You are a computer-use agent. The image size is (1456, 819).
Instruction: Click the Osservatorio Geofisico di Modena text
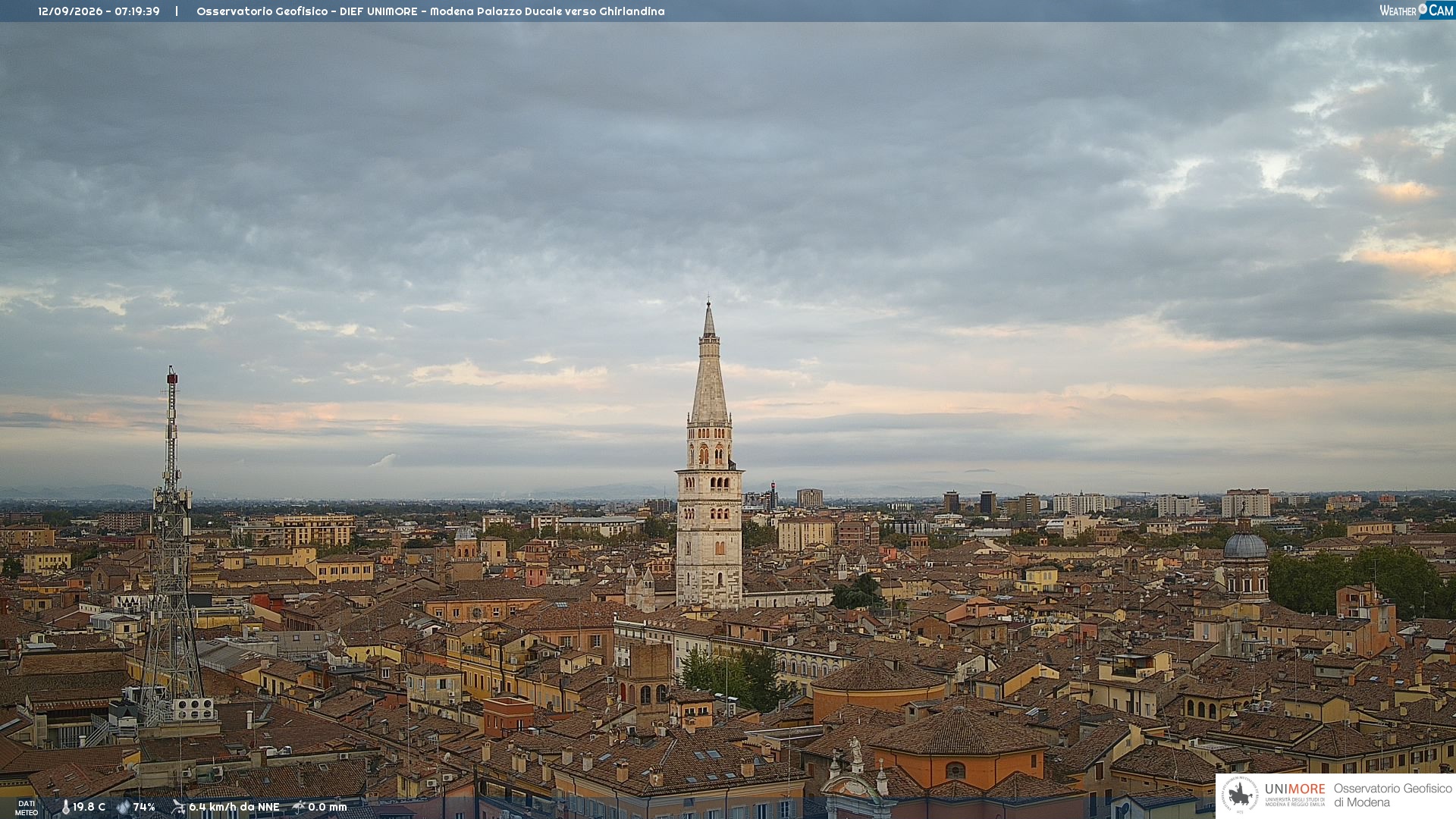pyautogui.click(x=1392, y=795)
